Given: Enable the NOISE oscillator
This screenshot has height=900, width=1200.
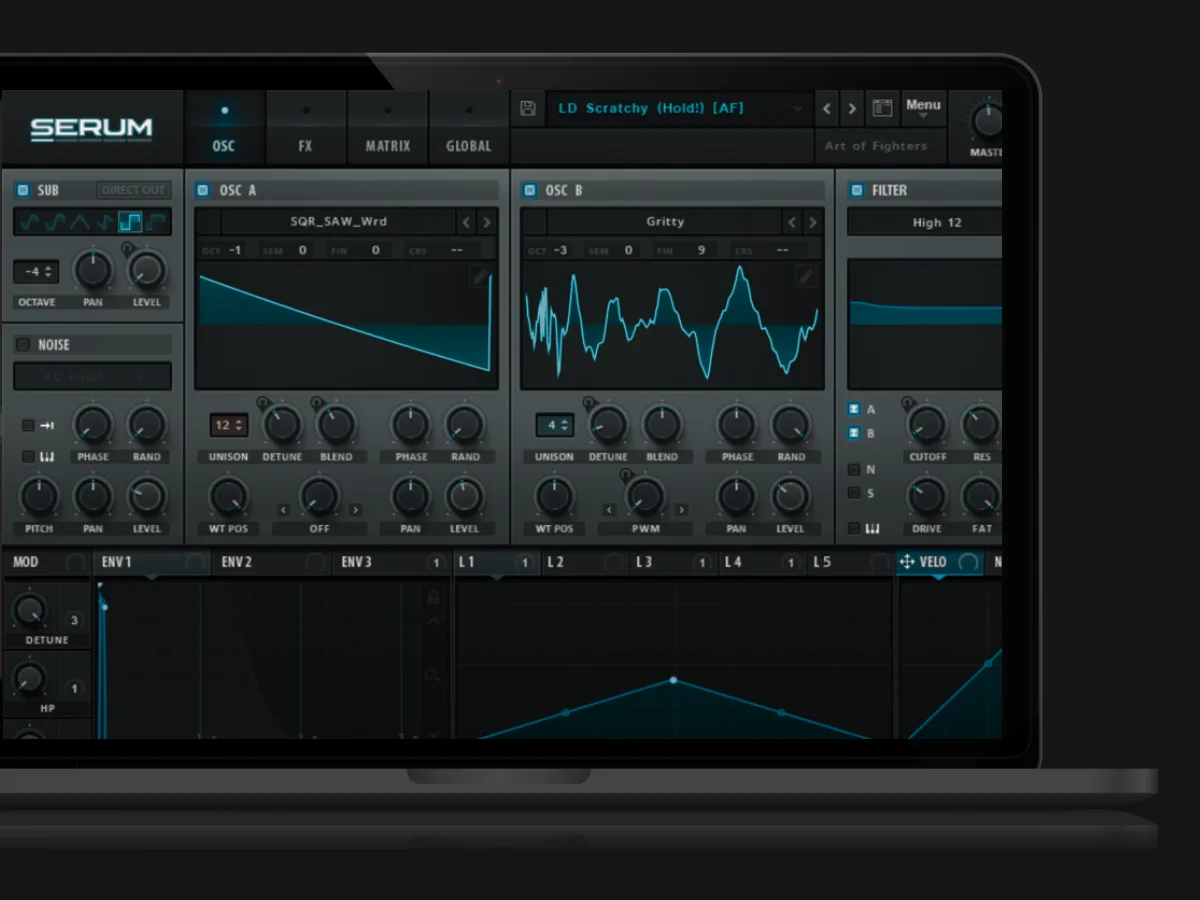Looking at the screenshot, I should [23, 345].
